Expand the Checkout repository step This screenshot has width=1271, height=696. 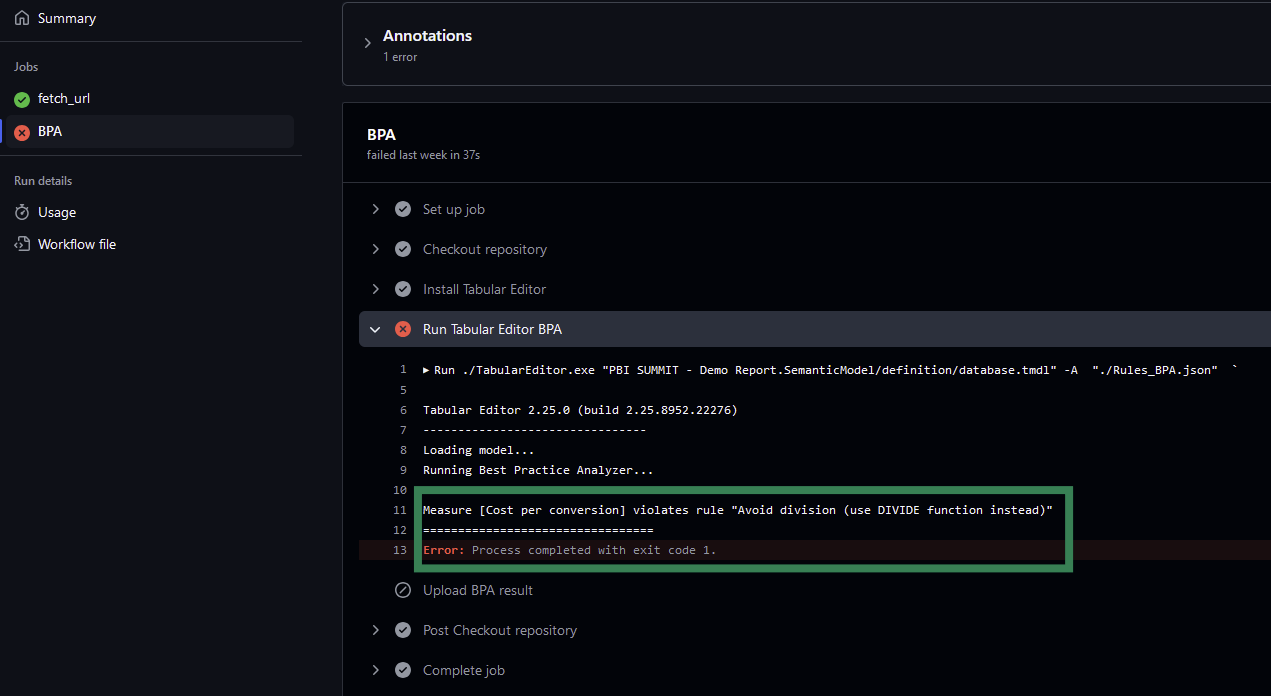[375, 249]
